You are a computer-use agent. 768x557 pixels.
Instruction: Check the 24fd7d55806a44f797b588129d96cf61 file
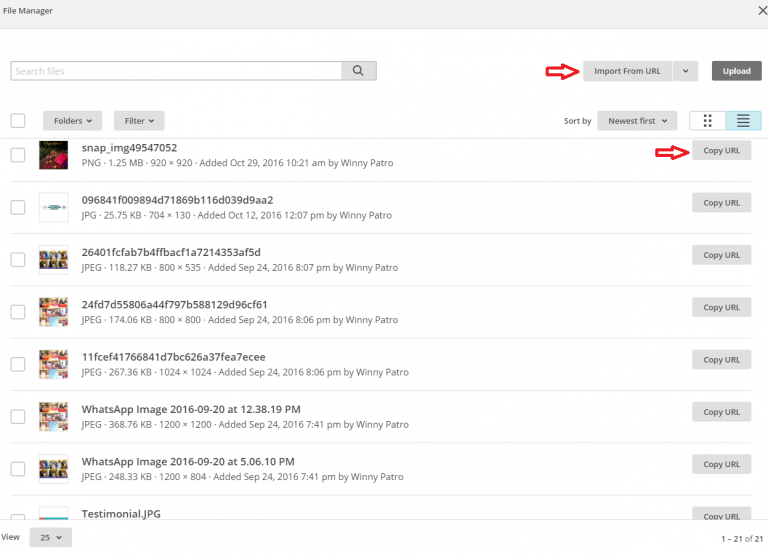[18, 312]
